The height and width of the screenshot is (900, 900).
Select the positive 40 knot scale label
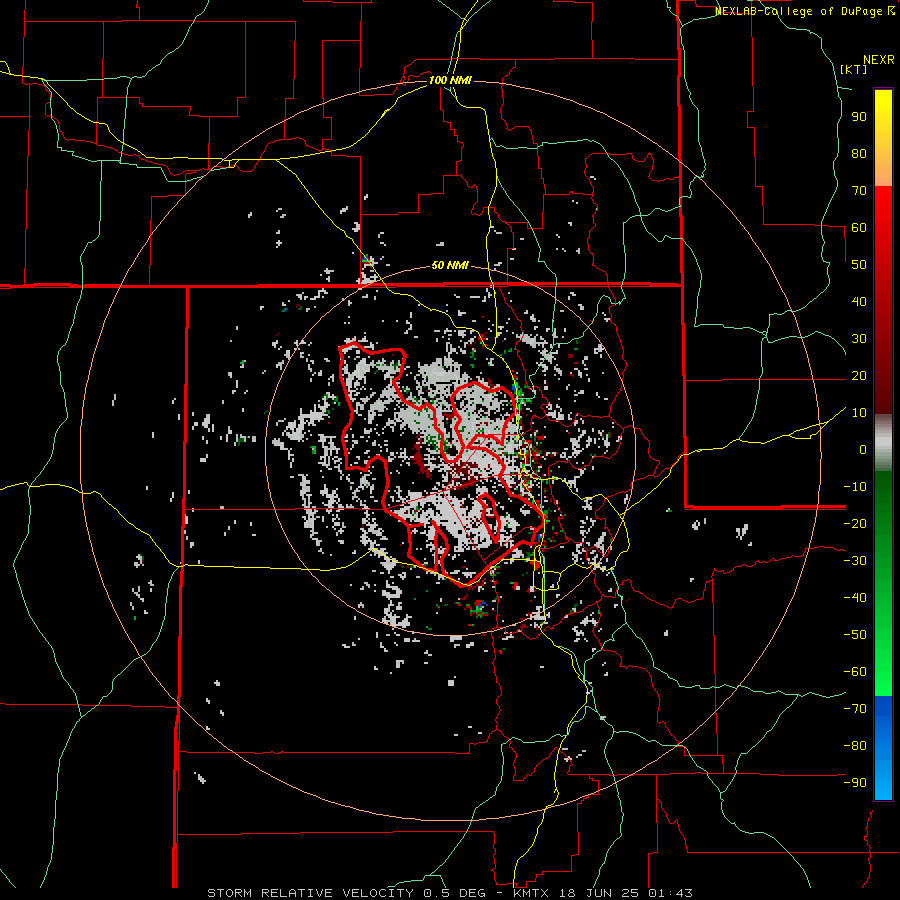[x=859, y=301]
